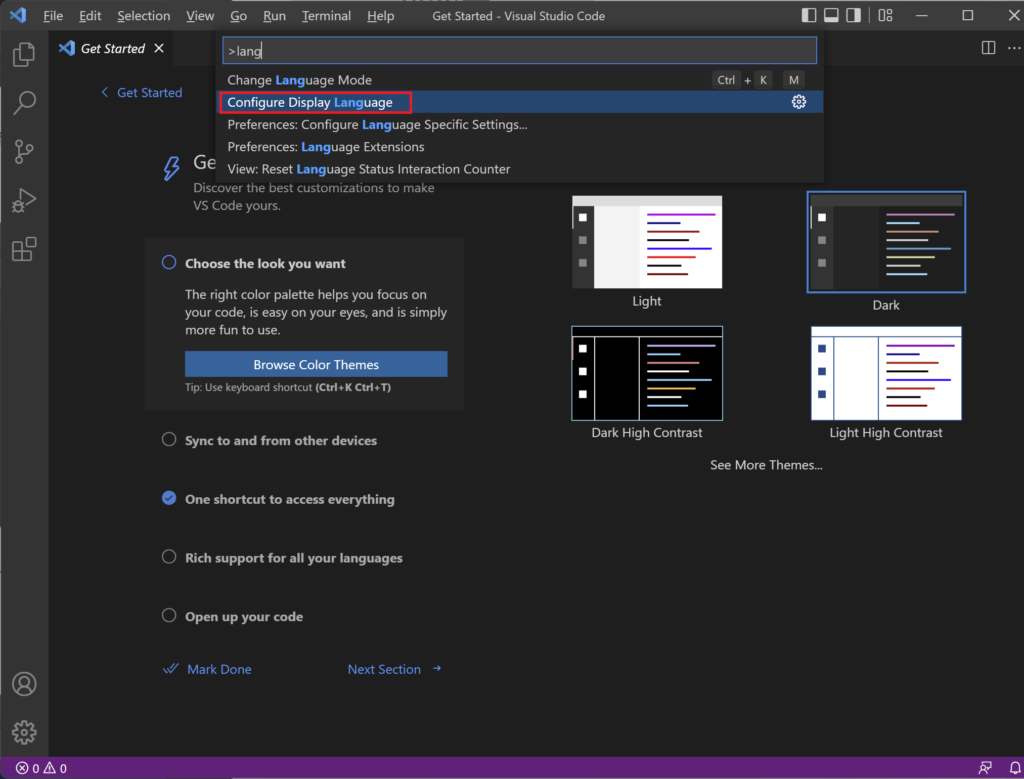Split the editor right
Screen dimensions: 1024x779
[x=988, y=48]
